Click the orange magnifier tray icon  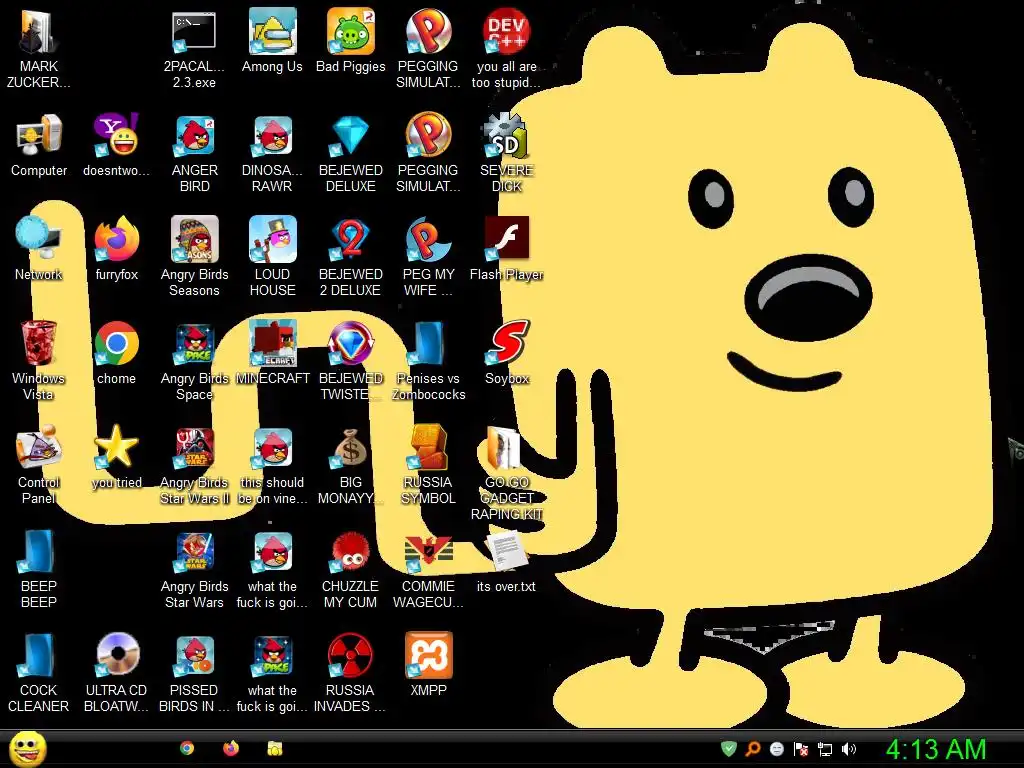coord(753,749)
